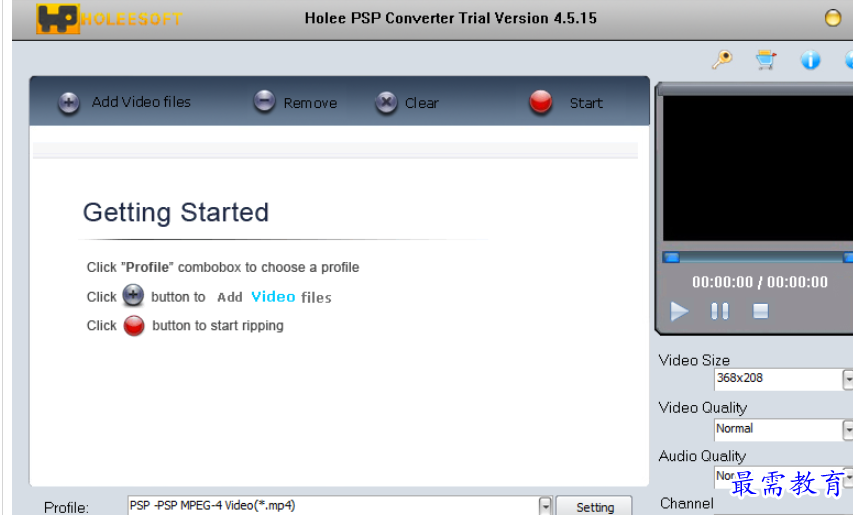The height and width of the screenshot is (515, 853).
Task: Play the preview video
Action: tap(679, 311)
